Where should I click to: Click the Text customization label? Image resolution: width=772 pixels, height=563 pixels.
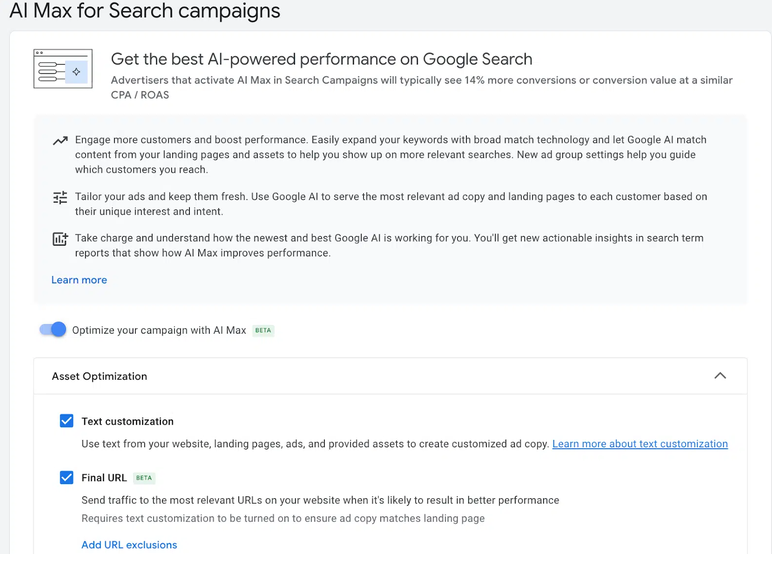click(x=128, y=421)
